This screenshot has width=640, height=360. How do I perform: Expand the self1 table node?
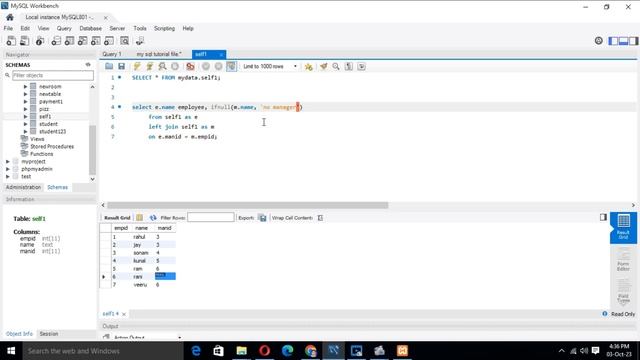25,117
